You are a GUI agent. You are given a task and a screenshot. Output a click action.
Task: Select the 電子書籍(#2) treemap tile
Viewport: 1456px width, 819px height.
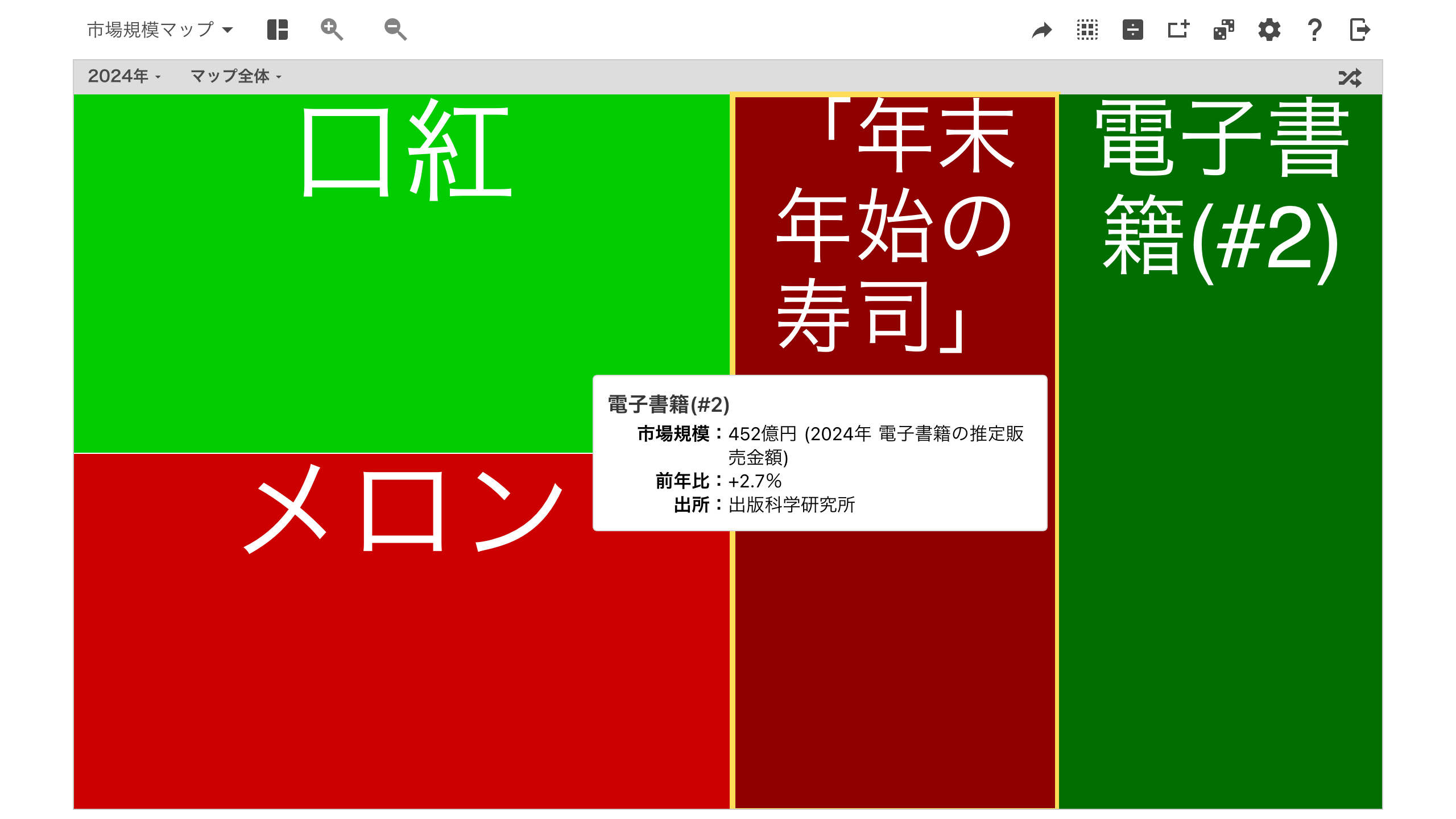point(1221,452)
